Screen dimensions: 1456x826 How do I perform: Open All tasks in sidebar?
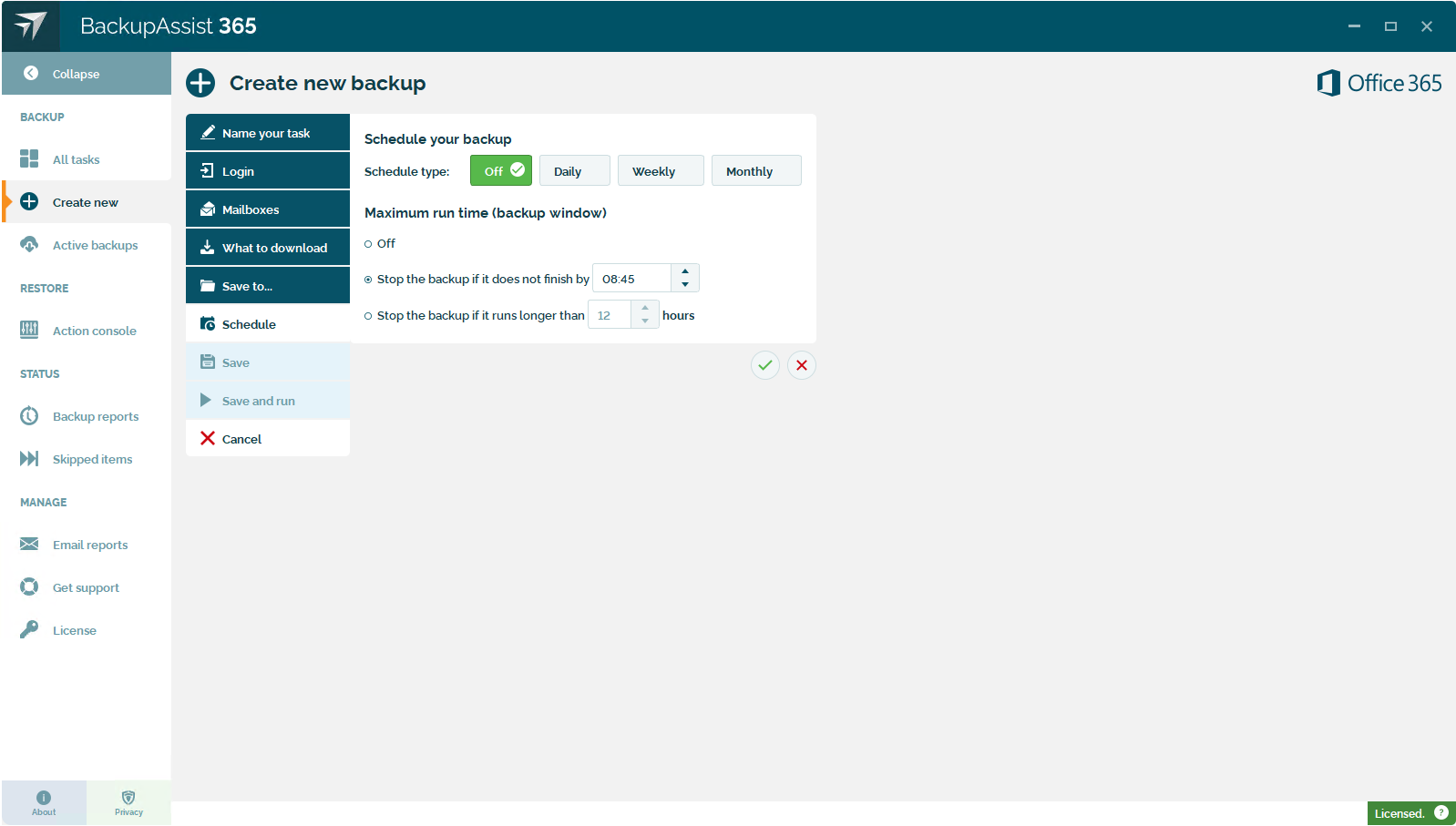coord(87,158)
